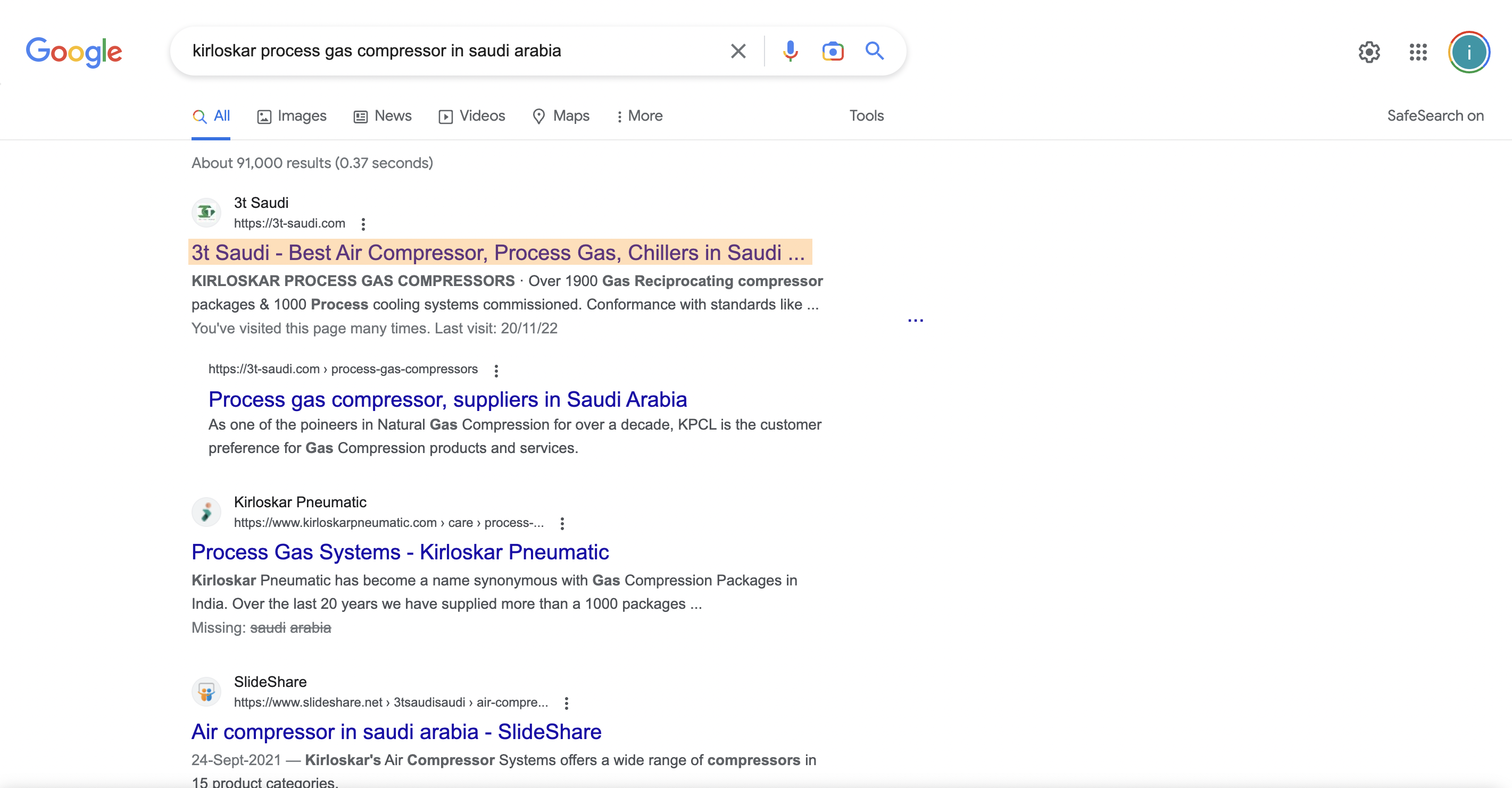
Task: Click the 3t-saudi.com process-gas-compressors breadcrumb URL
Action: pyautogui.click(x=343, y=370)
